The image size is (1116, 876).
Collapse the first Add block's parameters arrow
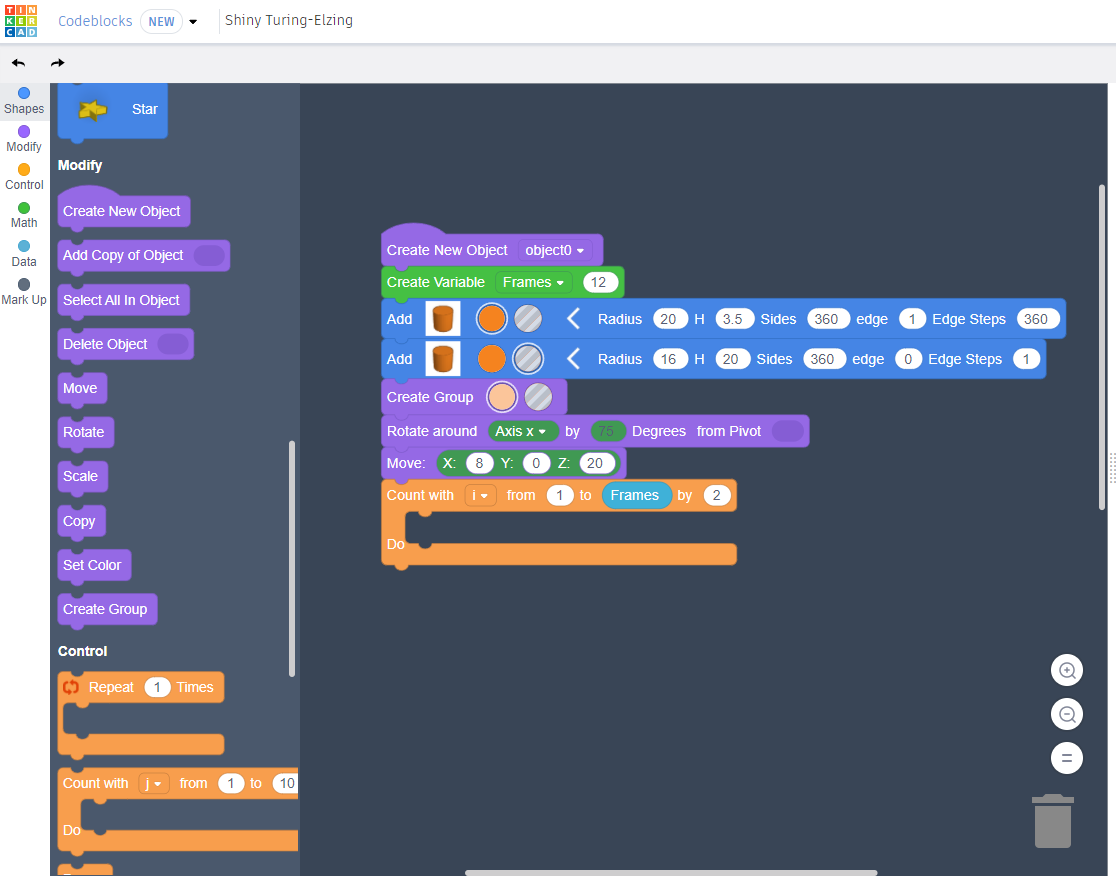coord(572,318)
